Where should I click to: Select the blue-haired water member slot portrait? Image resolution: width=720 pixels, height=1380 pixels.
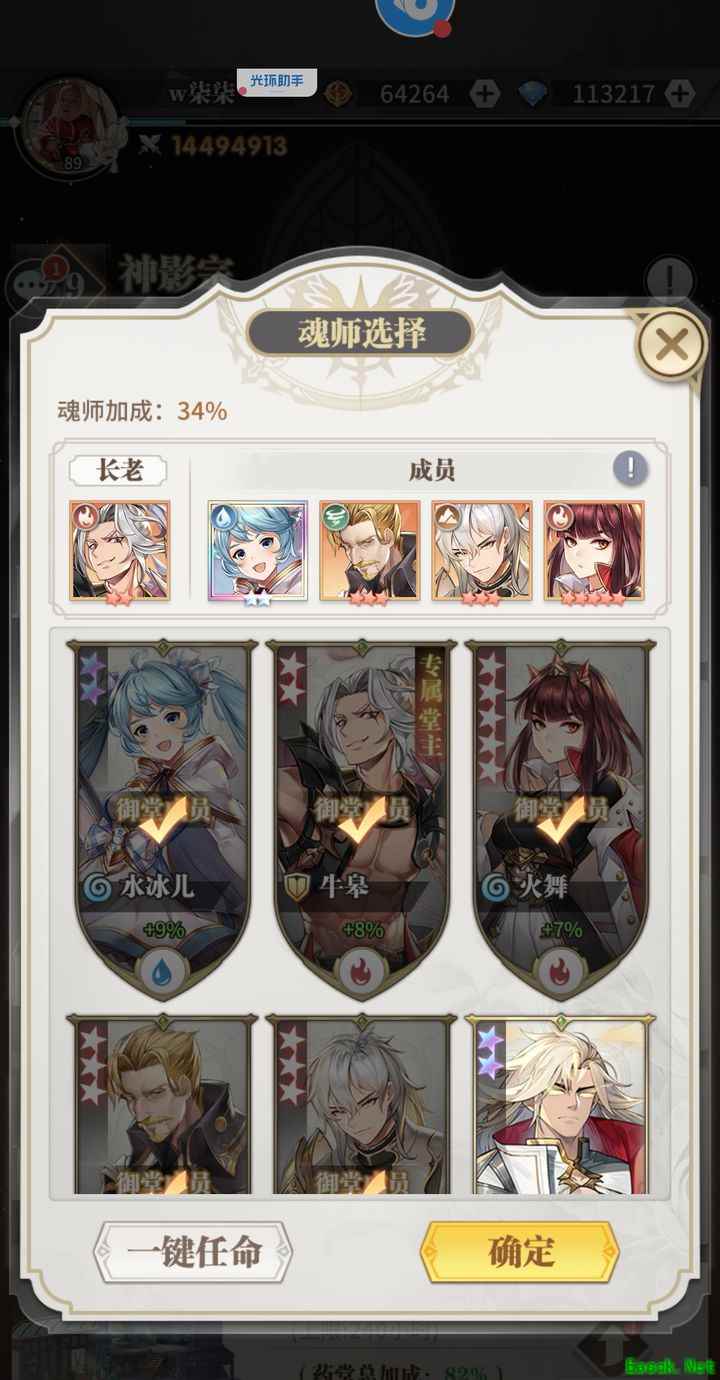coord(258,551)
